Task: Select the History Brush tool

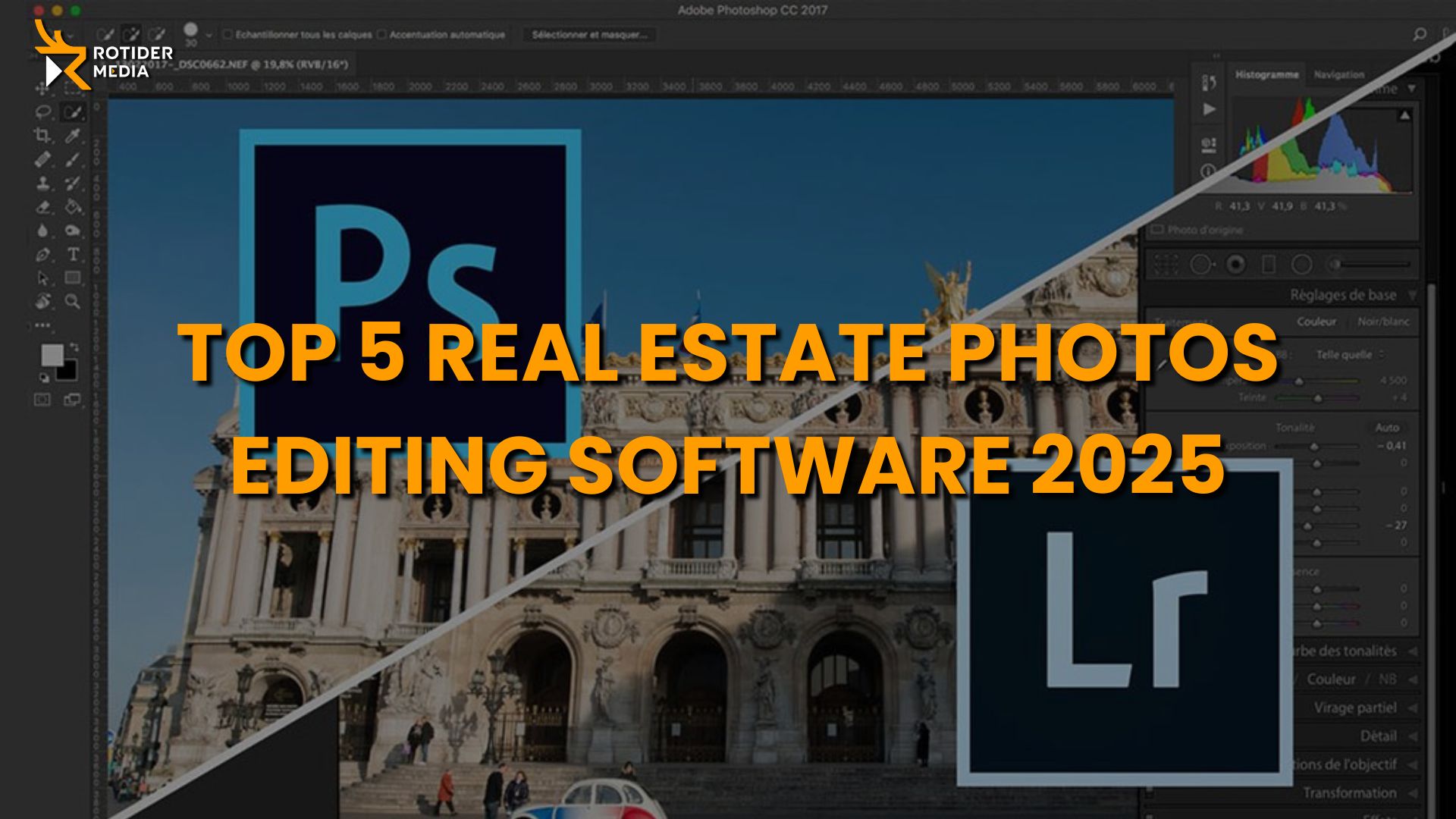Action: tap(73, 183)
